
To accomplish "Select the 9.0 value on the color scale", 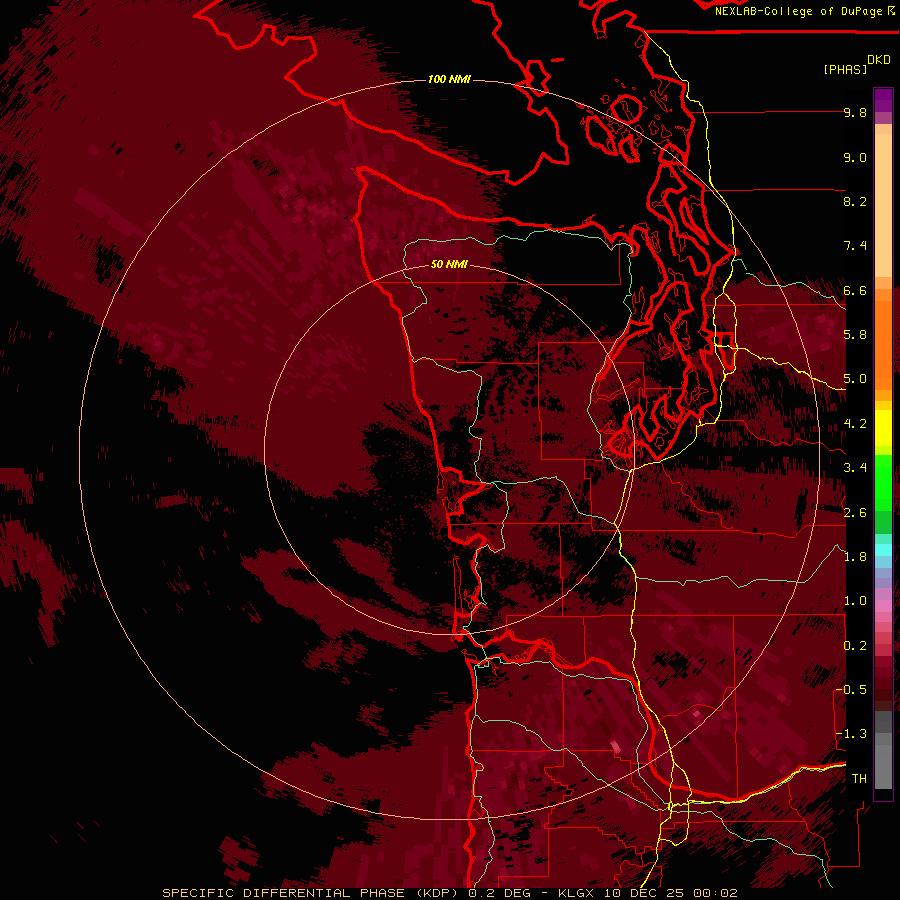I will click(855, 157).
